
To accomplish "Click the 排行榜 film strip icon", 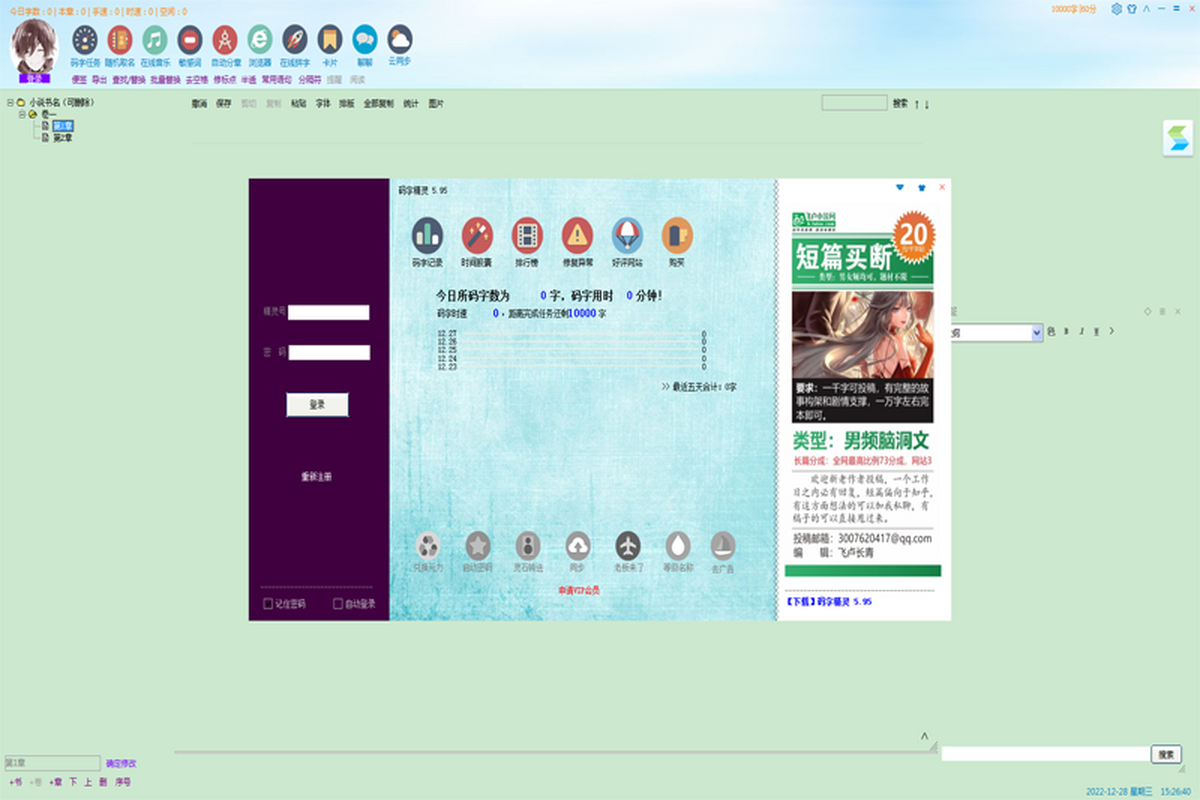I will tap(527, 235).
